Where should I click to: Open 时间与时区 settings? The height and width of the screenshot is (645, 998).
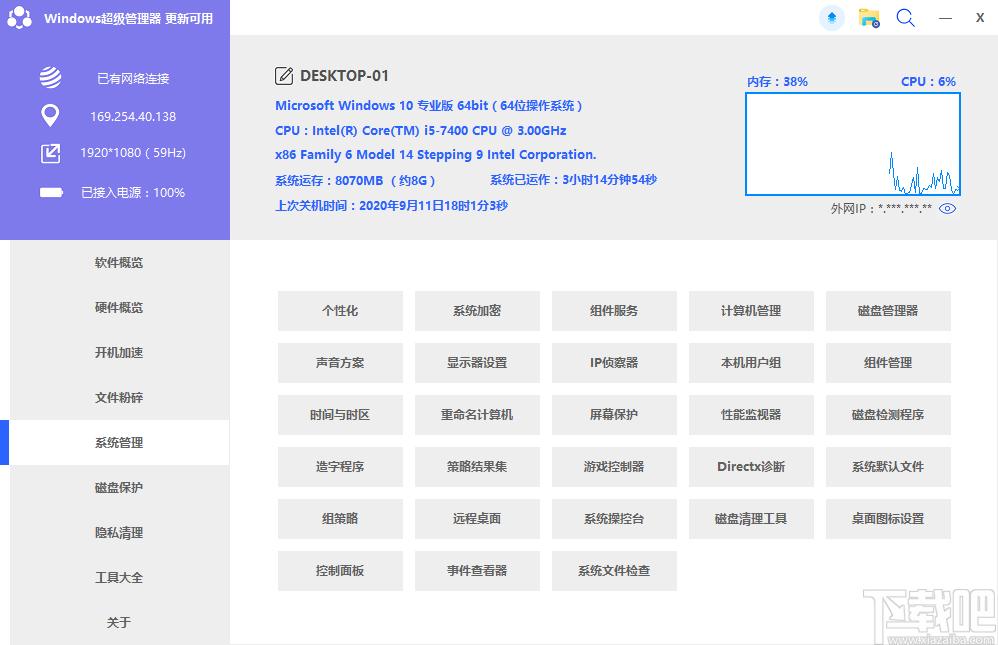click(340, 415)
